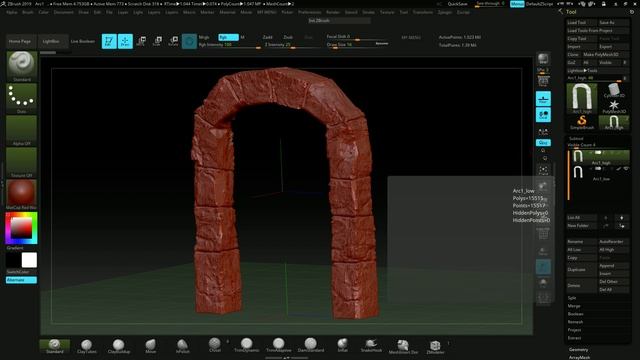Switch to Rotate gizmo mode
This screenshot has height=360, width=640.
[173, 41]
